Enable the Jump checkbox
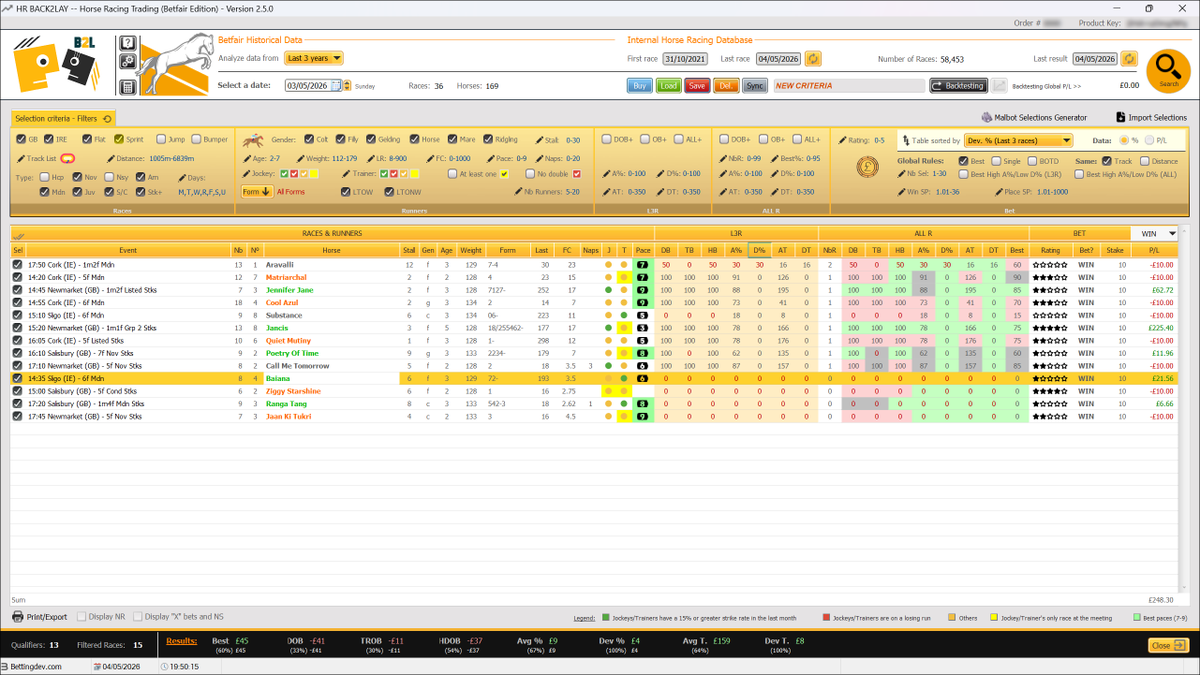The width and height of the screenshot is (1200, 675). [161, 139]
